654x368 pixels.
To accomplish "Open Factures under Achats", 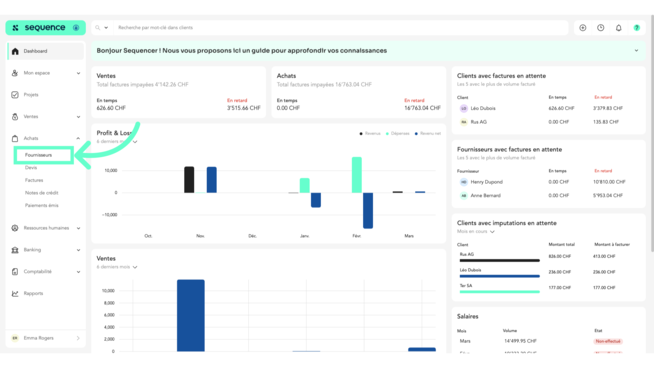I will pos(34,180).
